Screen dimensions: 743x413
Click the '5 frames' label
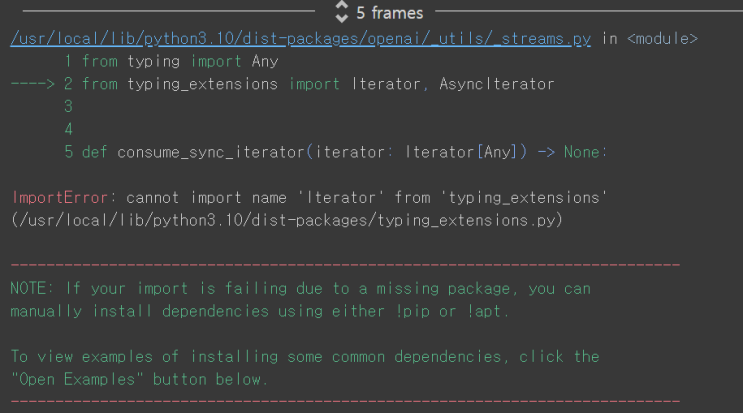(x=390, y=13)
